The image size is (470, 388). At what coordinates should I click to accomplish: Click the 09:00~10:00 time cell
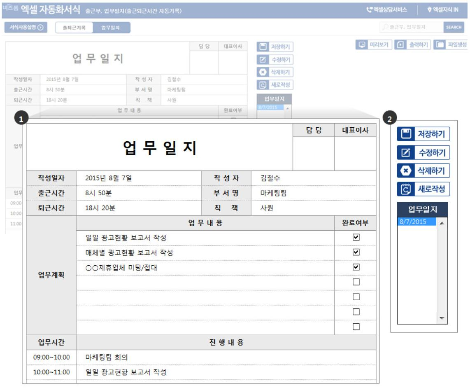52,357
